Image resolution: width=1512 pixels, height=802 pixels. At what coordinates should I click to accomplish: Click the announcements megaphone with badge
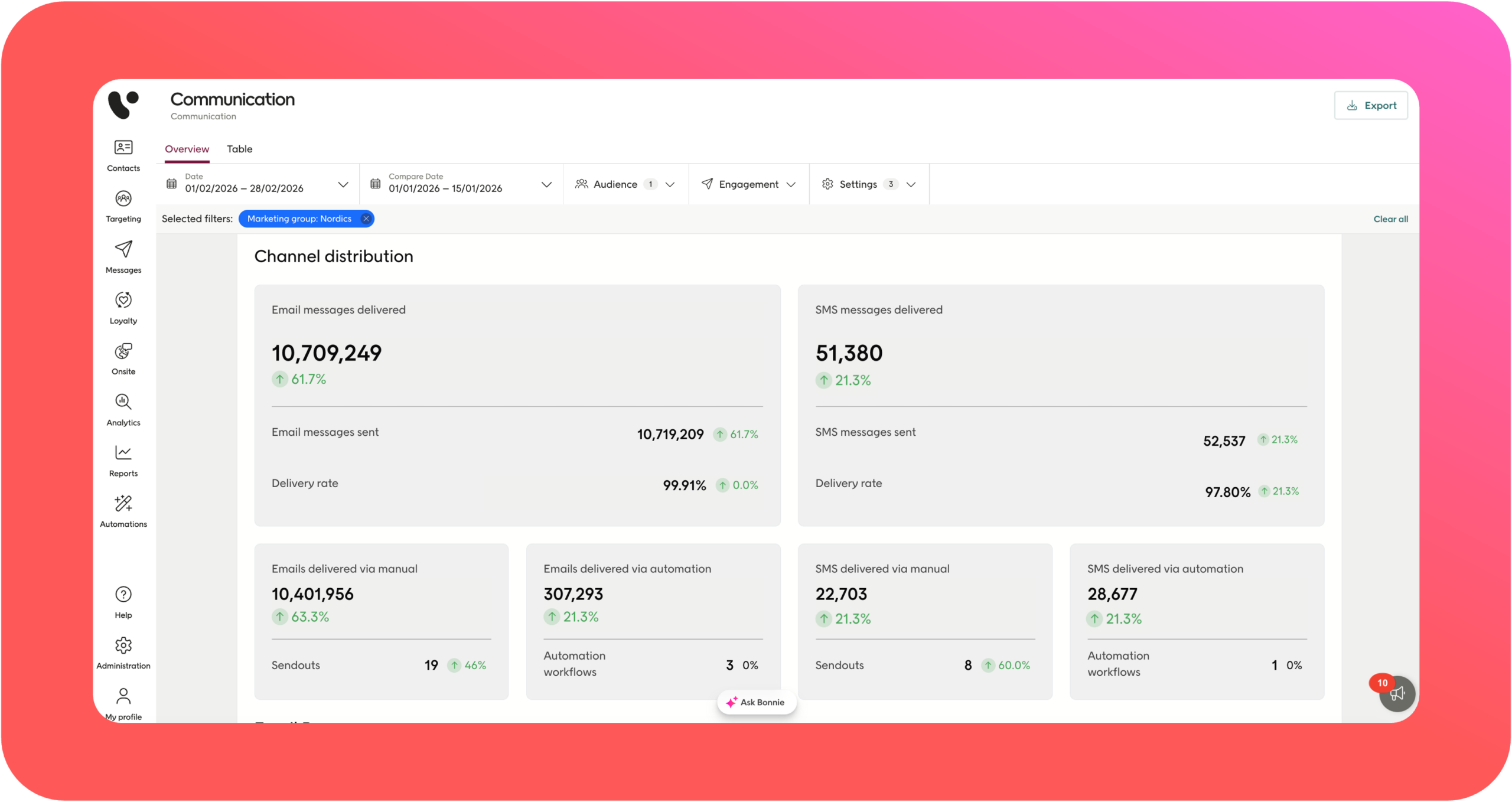pyautogui.click(x=1396, y=693)
